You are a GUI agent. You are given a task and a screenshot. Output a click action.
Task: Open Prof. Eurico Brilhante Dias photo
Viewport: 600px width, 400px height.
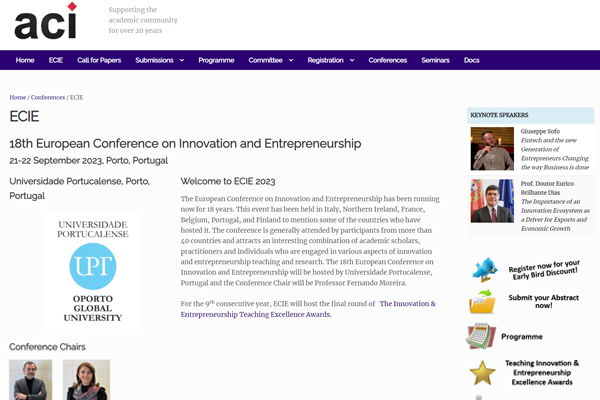click(x=492, y=201)
